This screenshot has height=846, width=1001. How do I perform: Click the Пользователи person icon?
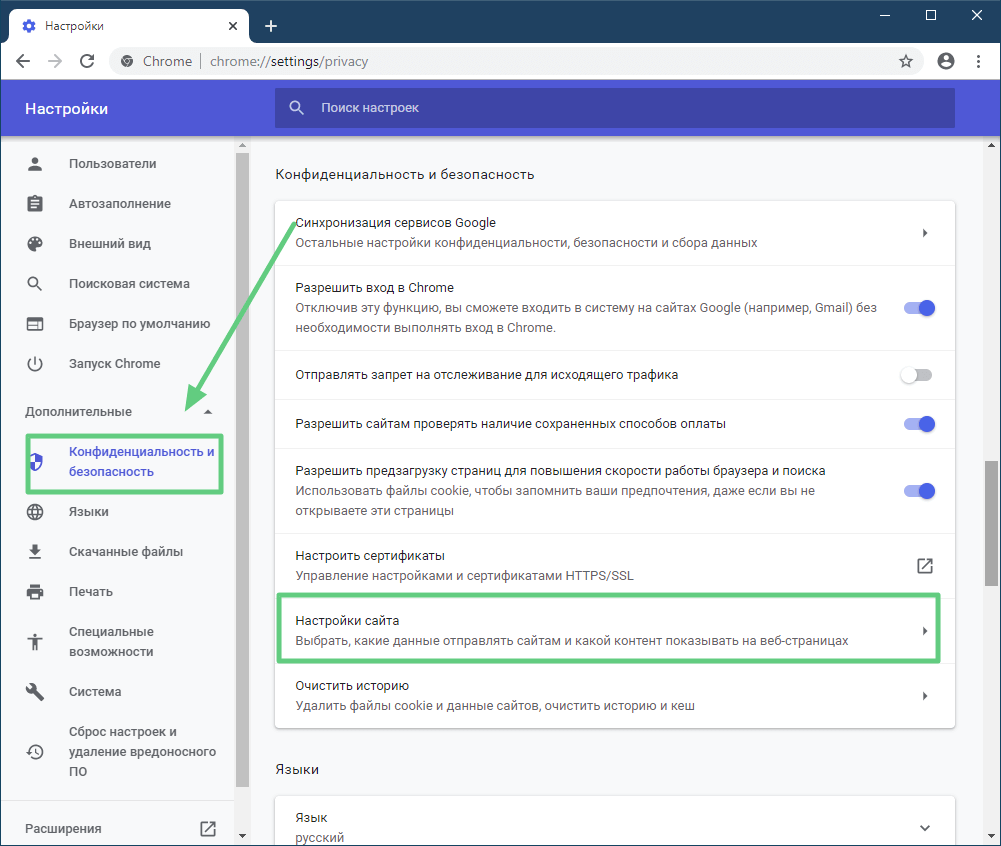pos(35,164)
